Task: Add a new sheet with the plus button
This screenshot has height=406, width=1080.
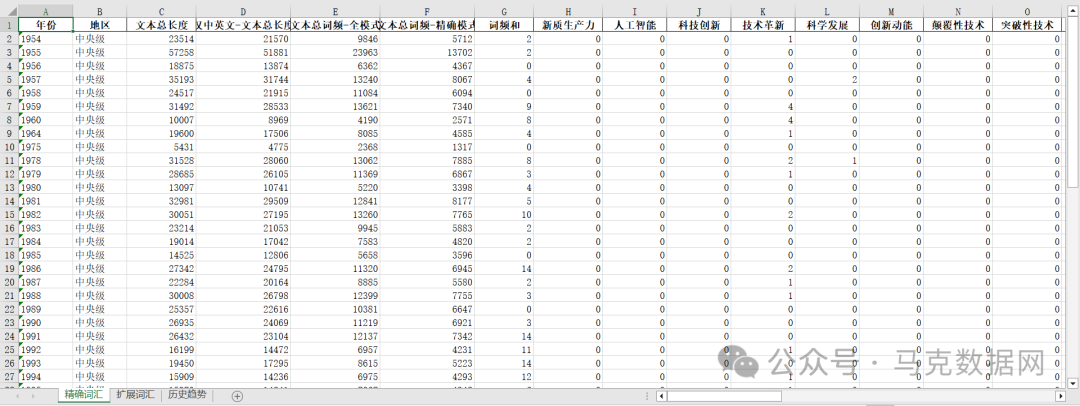Action: (237, 396)
